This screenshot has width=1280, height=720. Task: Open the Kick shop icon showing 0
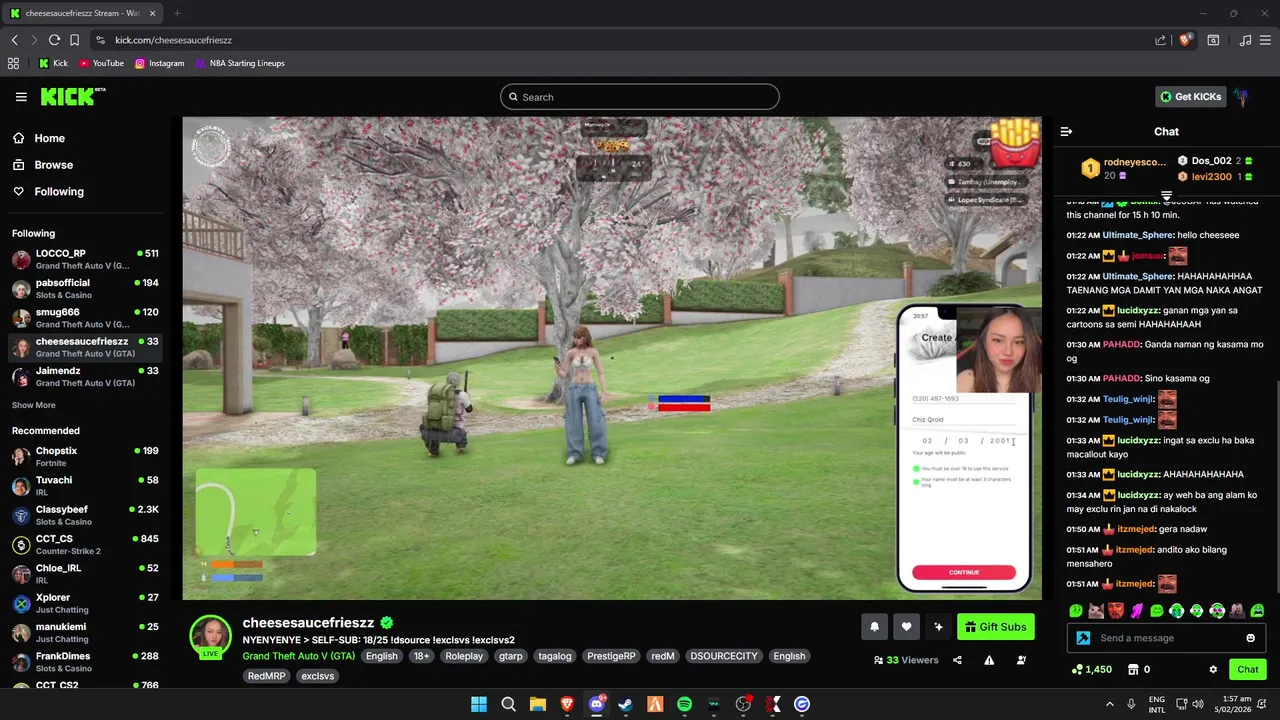(x=1133, y=670)
